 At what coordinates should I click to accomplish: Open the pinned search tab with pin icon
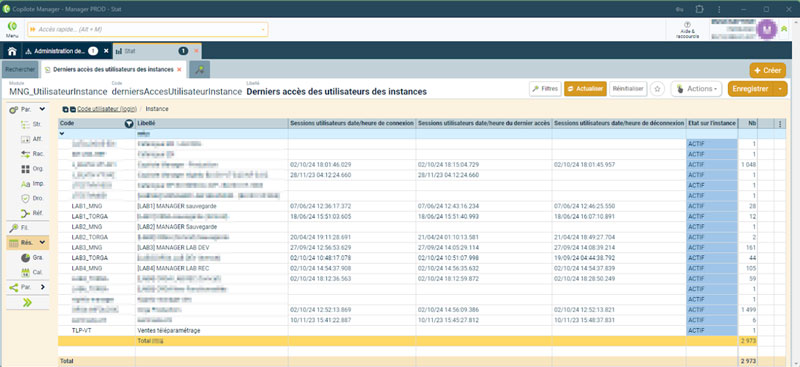[x=199, y=69]
